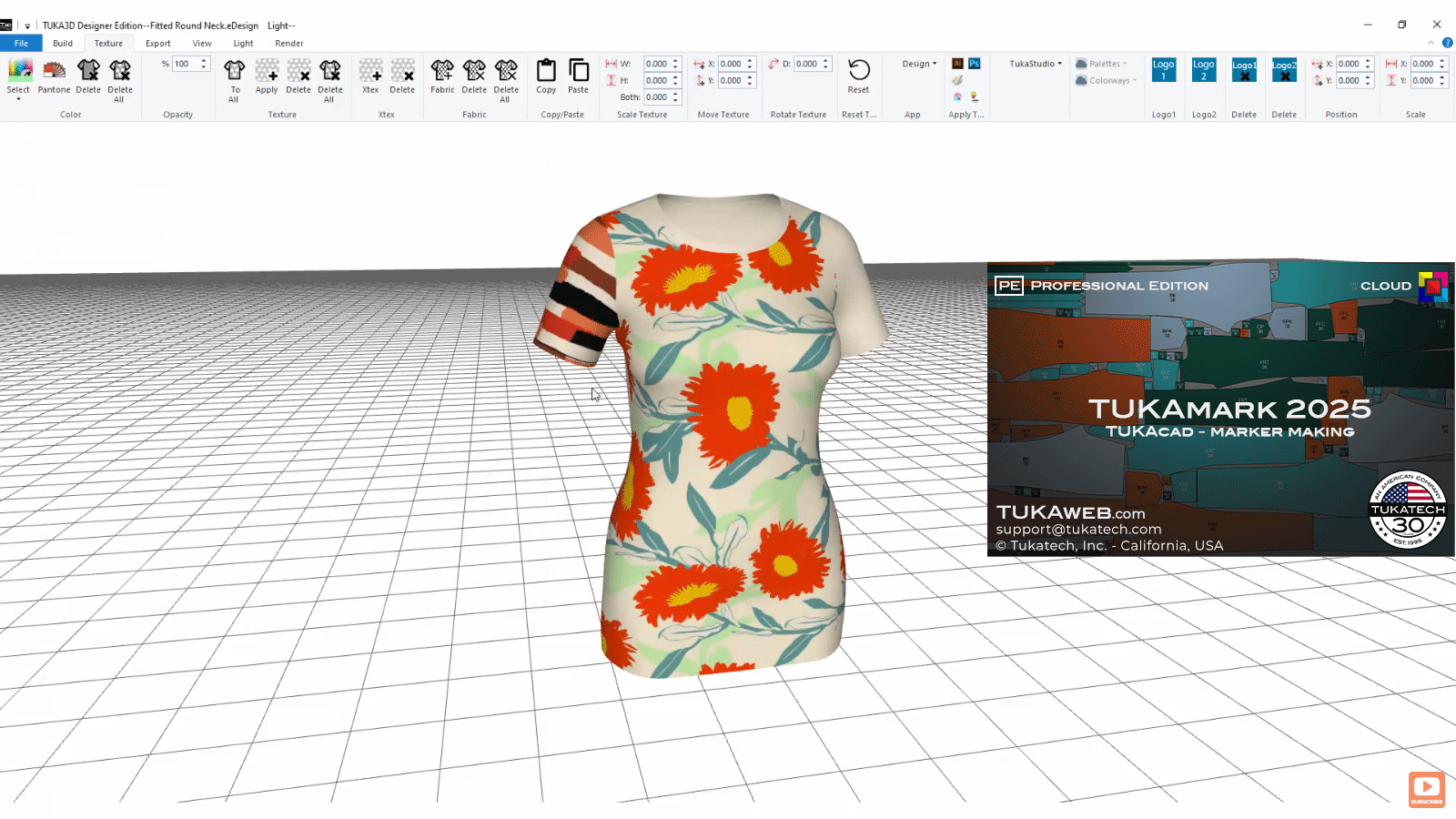Select the Pantone color tool
The image size is (1456, 819).
54,77
